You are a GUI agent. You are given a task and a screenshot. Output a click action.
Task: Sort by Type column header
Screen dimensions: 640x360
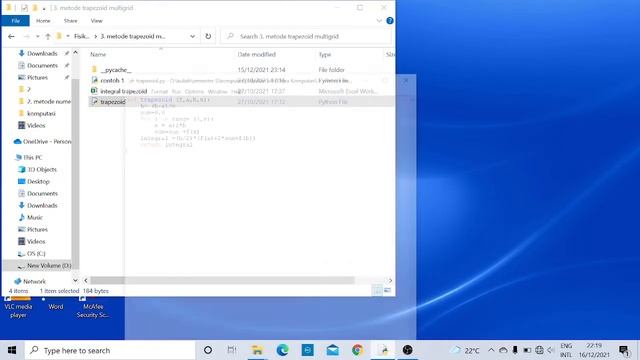[325, 54]
